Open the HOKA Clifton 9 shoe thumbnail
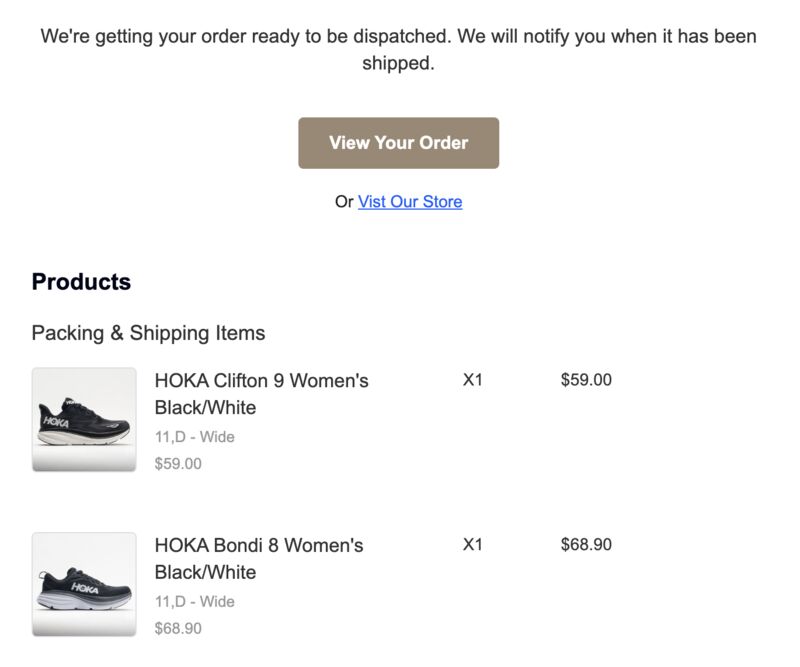The image size is (800, 667). pos(84,419)
